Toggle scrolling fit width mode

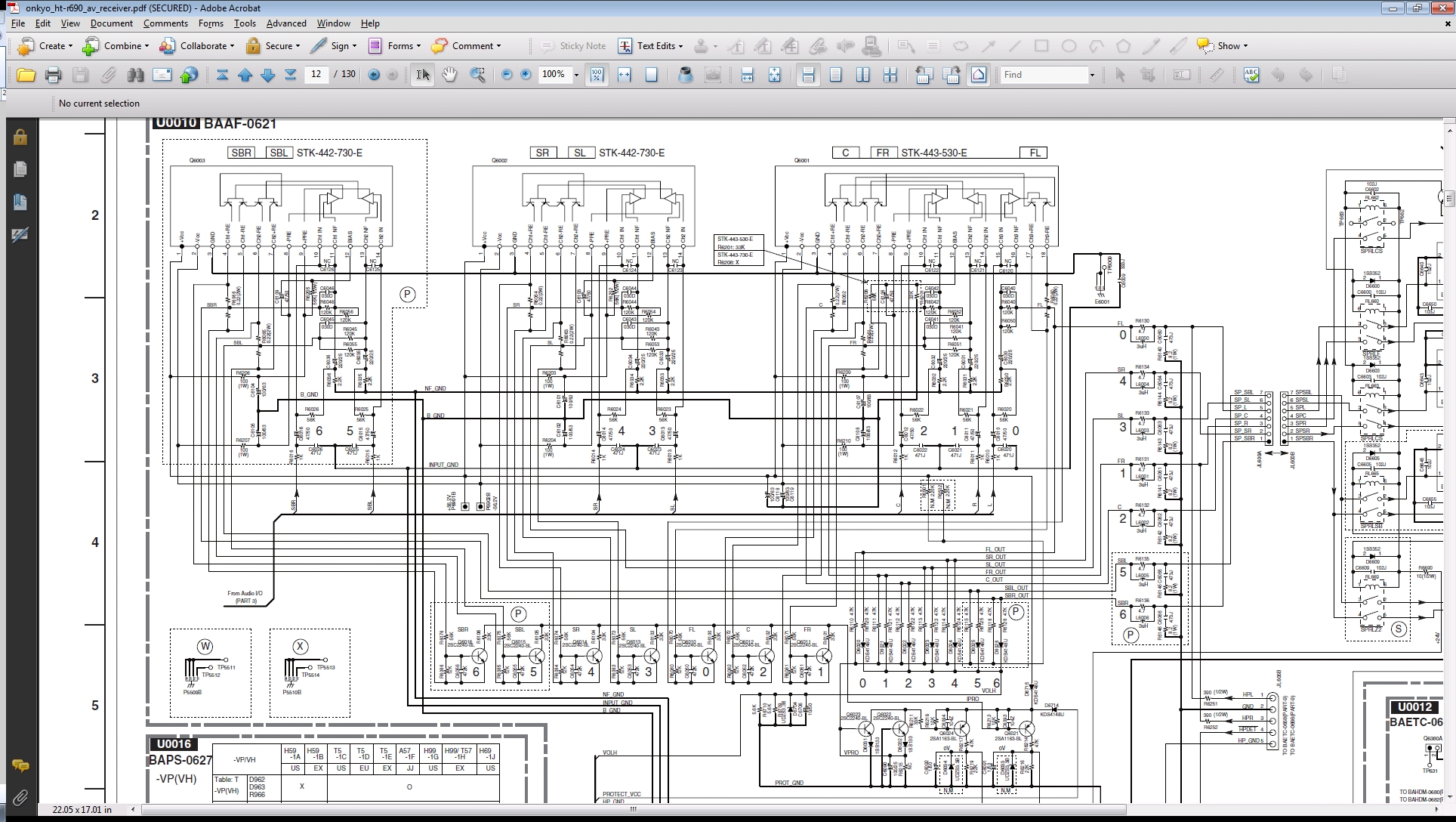point(747,75)
